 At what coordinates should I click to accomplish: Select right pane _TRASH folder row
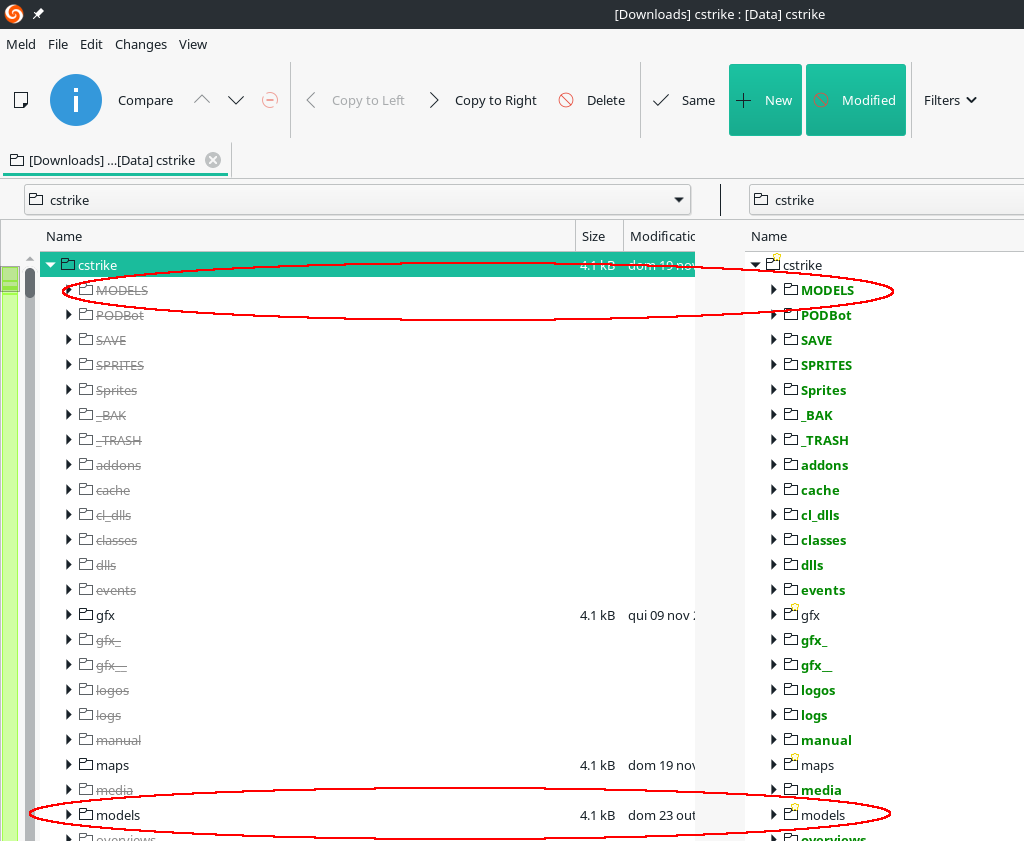click(884, 439)
